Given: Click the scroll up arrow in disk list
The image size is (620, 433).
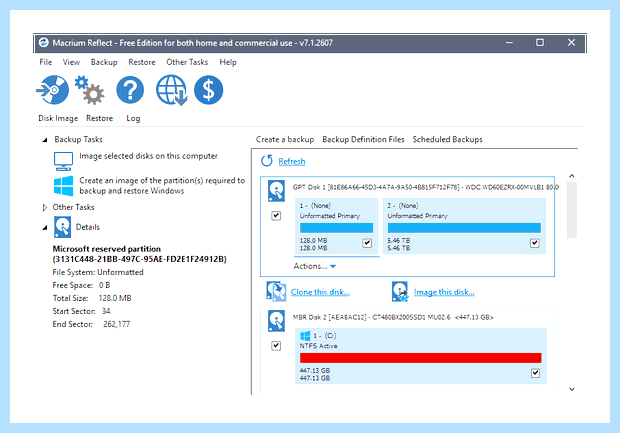Looking at the screenshot, I should pyautogui.click(x=571, y=176).
